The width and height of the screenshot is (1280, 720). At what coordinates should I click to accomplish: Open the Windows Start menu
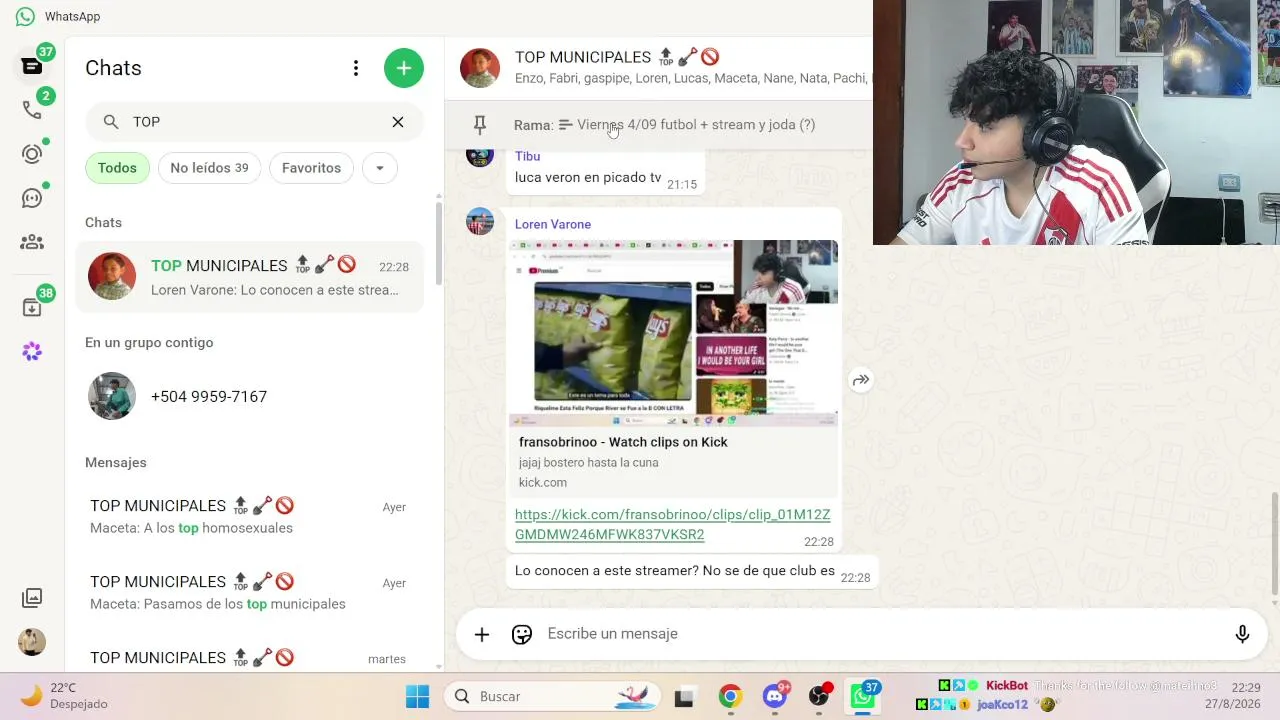click(x=418, y=697)
